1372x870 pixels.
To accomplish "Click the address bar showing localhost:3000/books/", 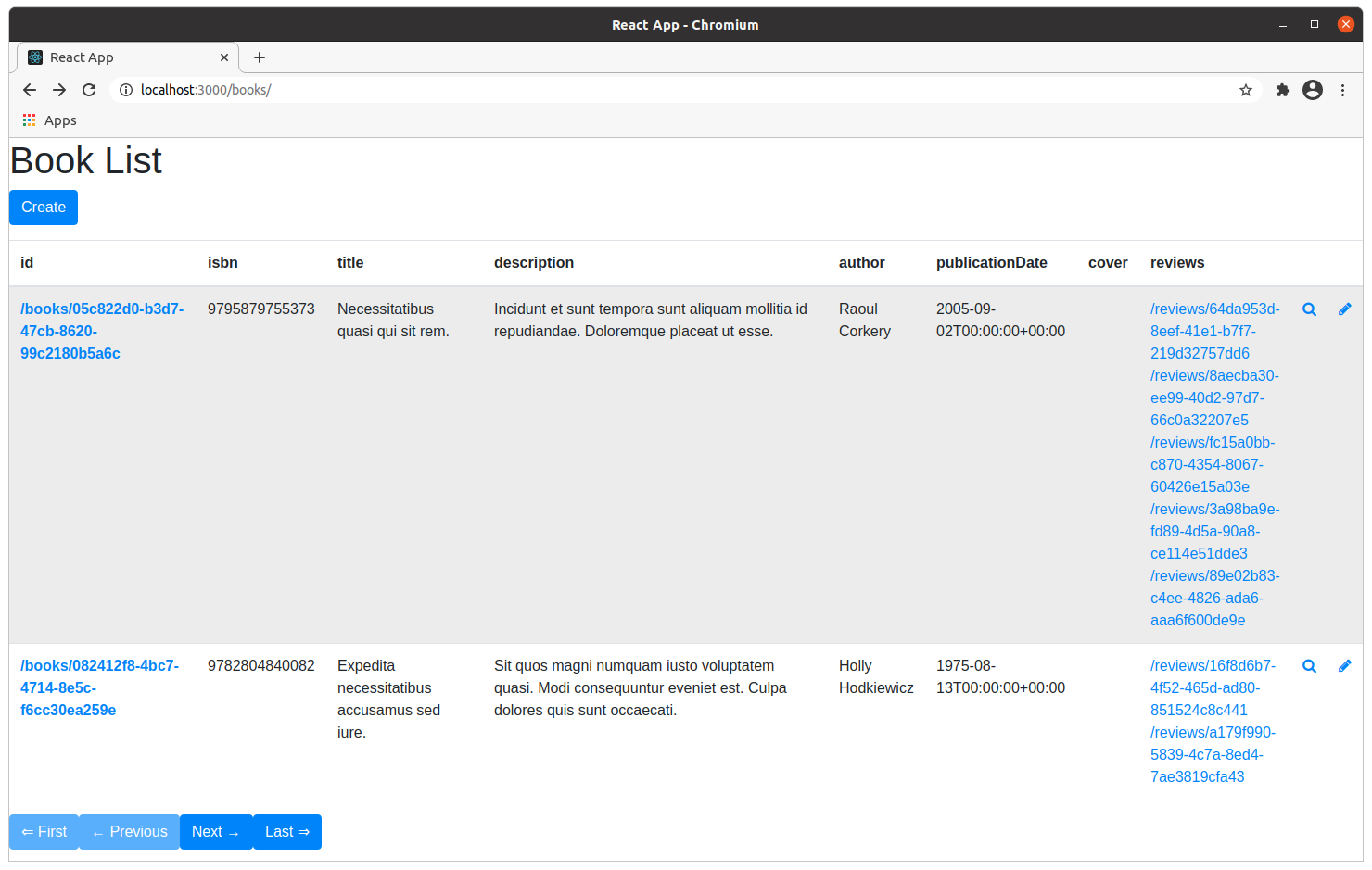I will point(649,90).
